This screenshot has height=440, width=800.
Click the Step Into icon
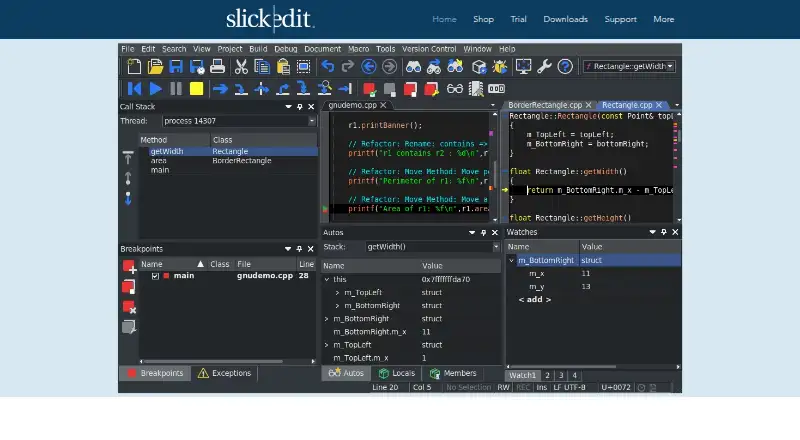pos(241,89)
